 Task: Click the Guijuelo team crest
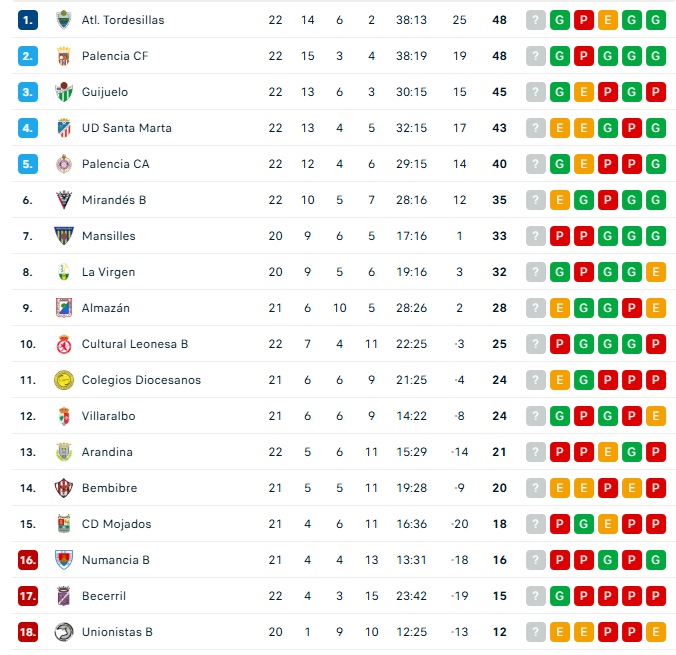click(64, 92)
